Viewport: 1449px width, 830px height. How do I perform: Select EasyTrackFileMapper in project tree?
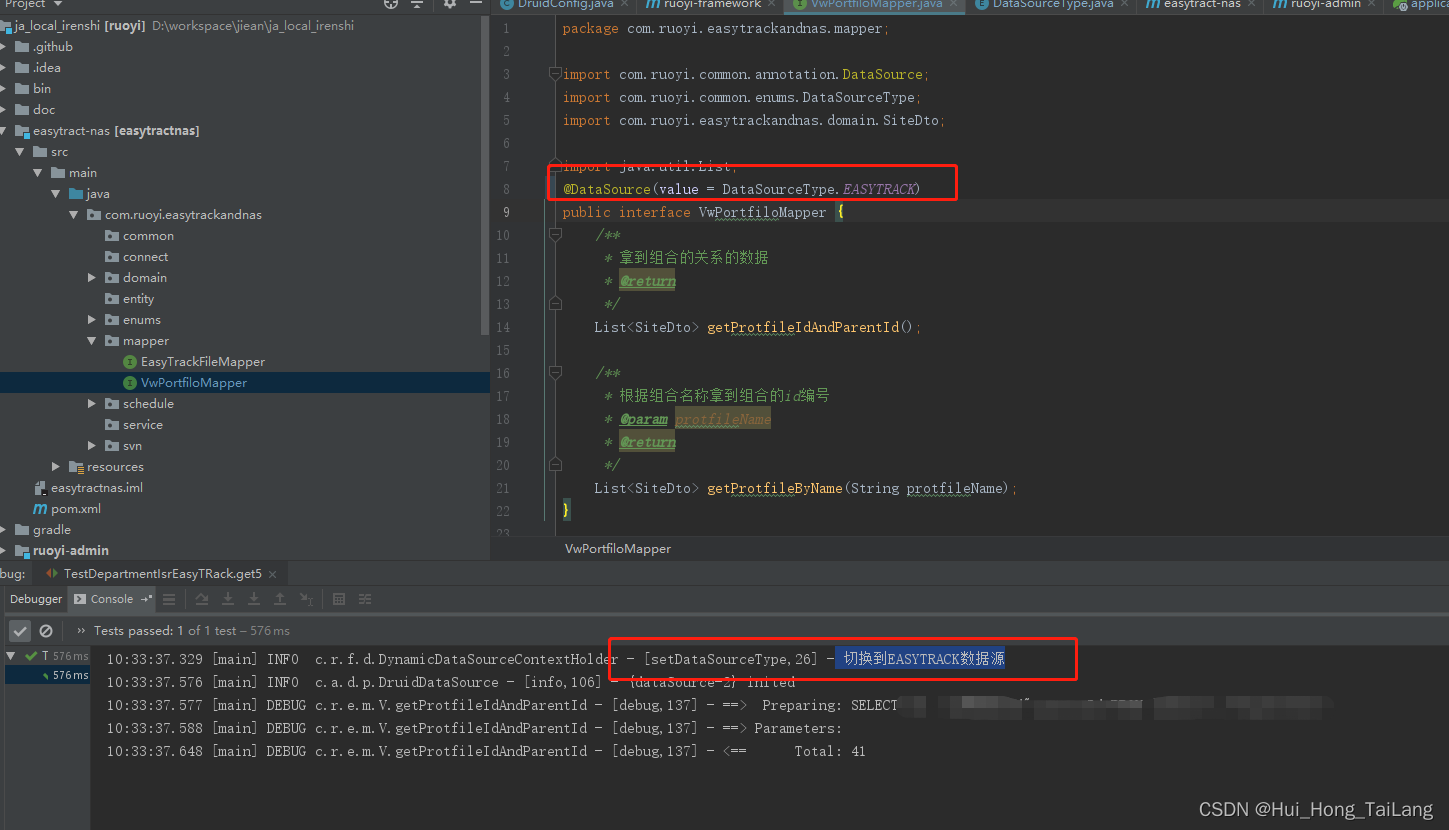coord(203,362)
